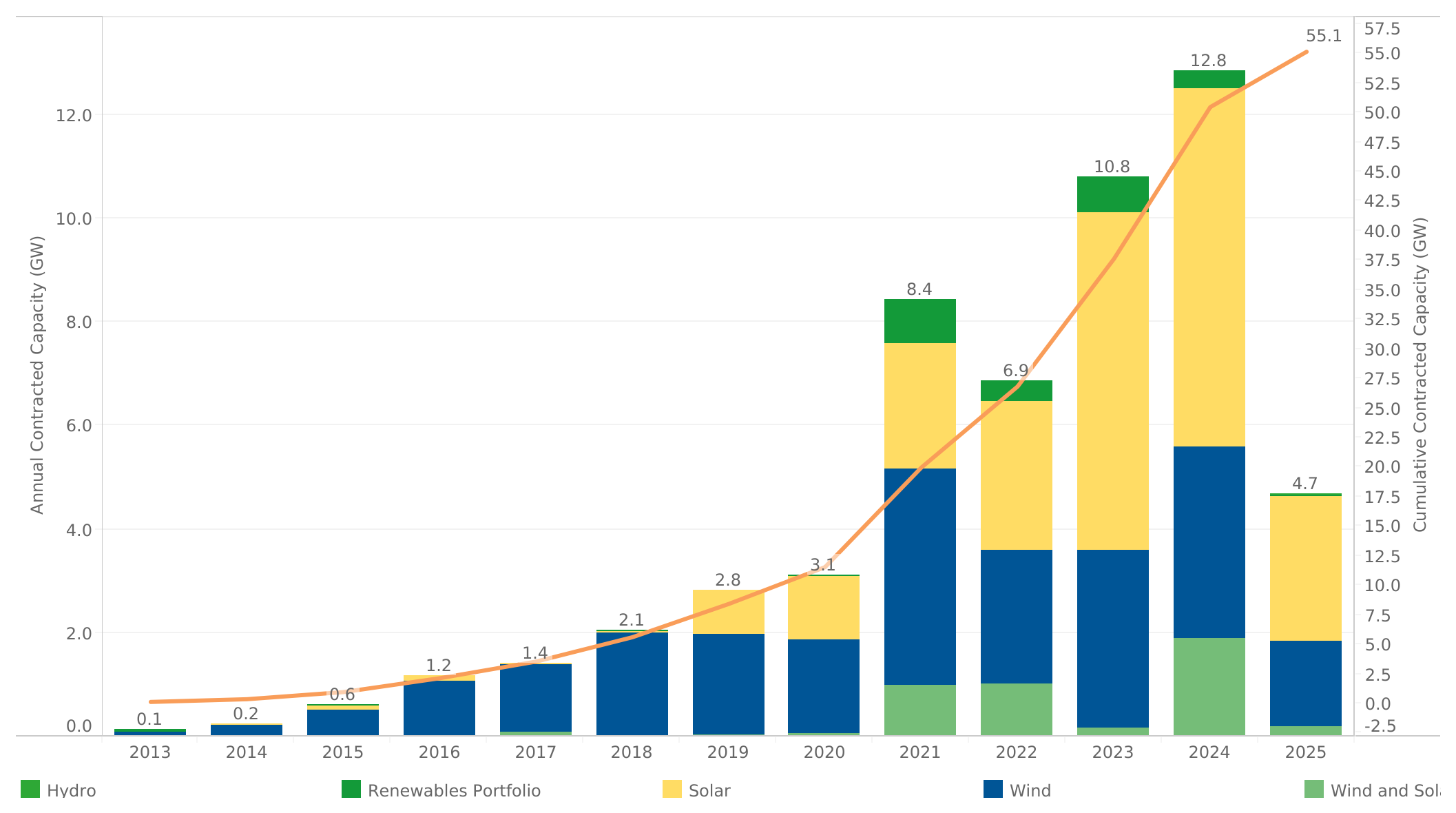Click the Solar legend color swatch
Screen dimensions: 1456x813
point(672,789)
